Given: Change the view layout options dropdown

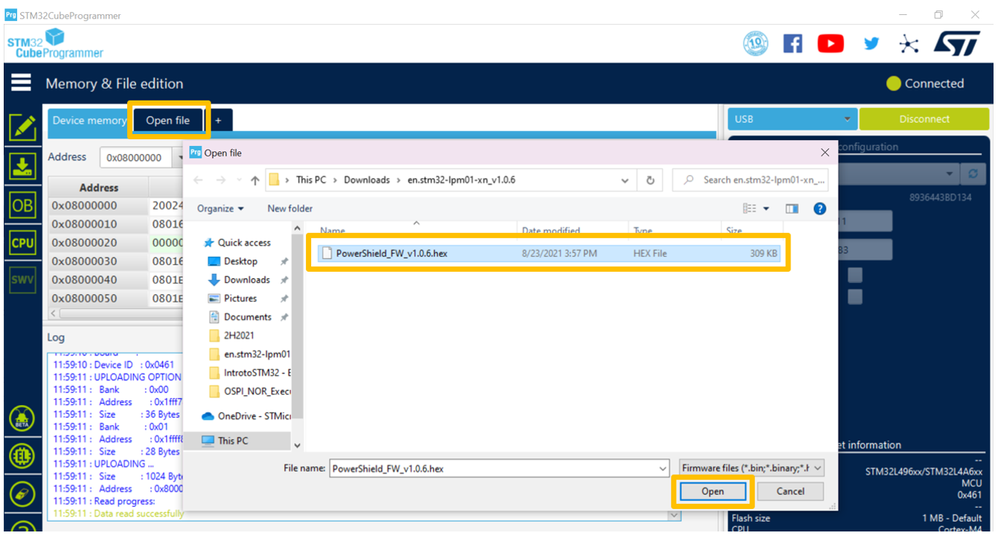Looking at the screenshot, I should click(766, 209).
